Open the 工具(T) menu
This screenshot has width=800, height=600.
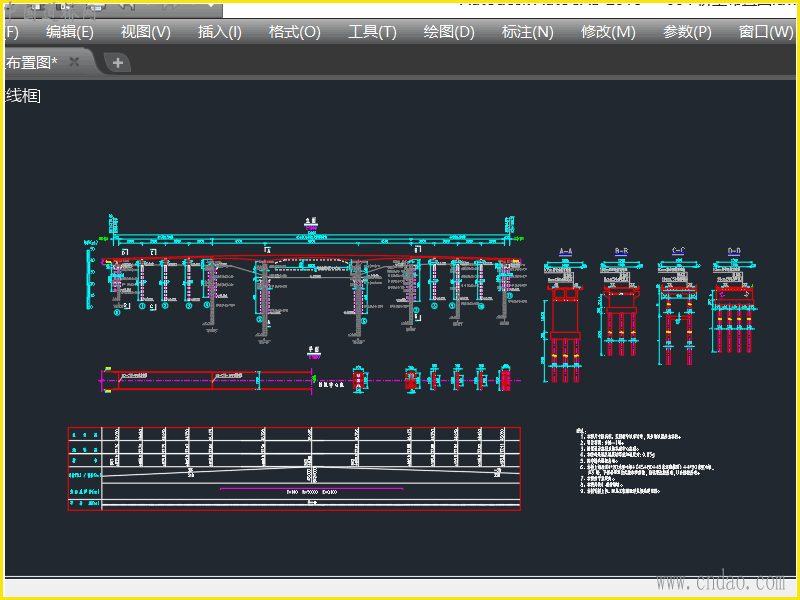[x=372, y=32]
